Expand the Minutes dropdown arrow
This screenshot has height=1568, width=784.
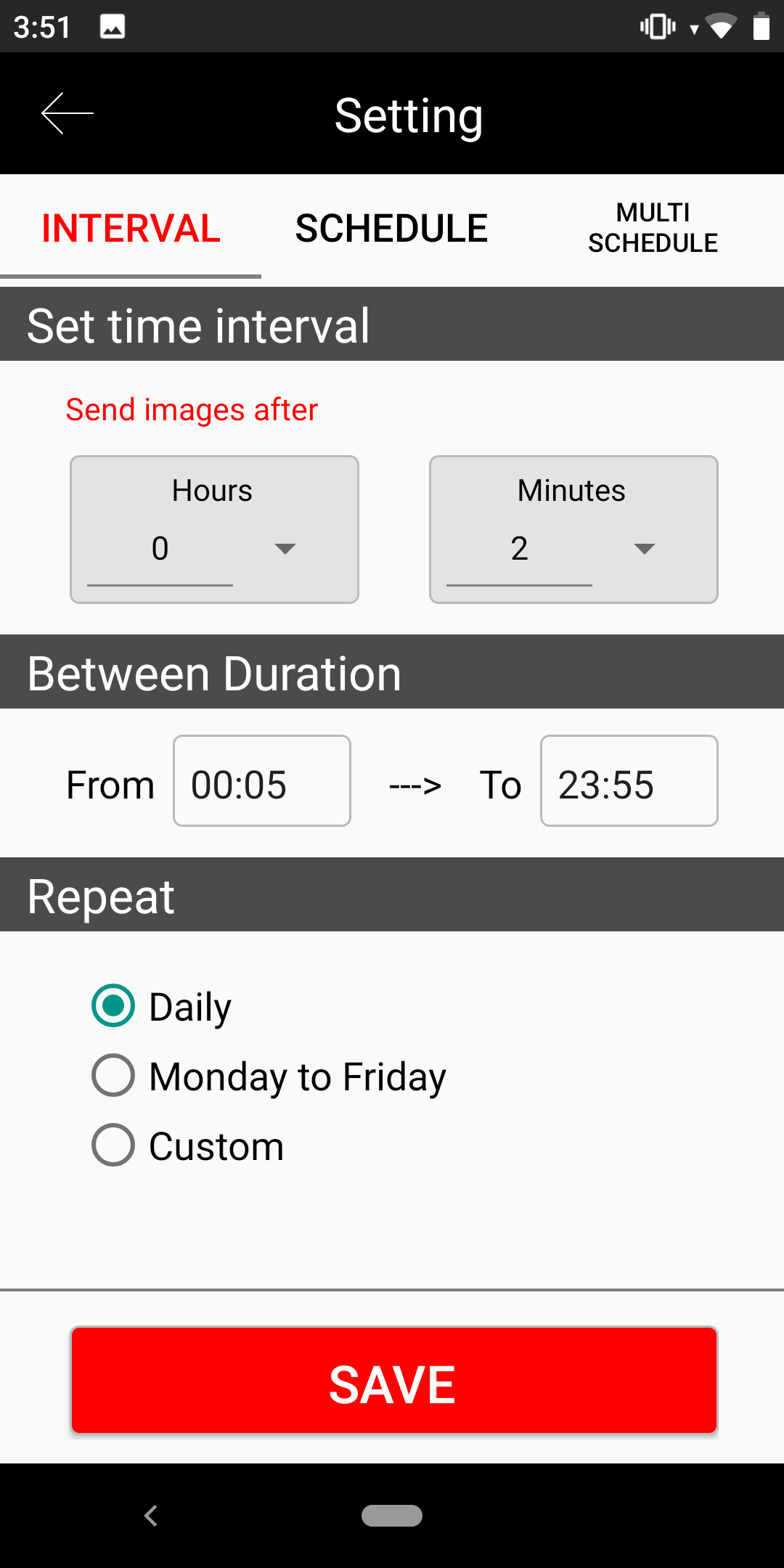[x=644, y=549]
